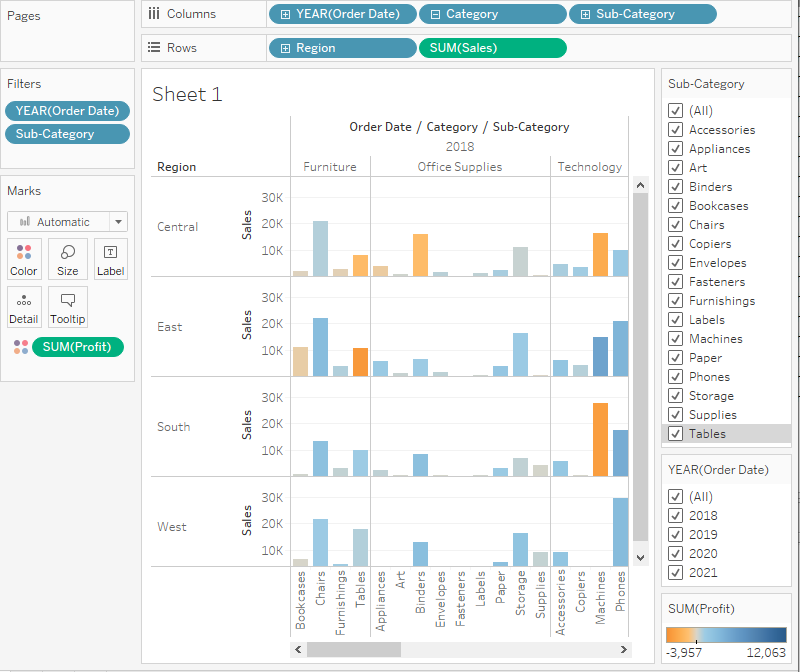
Task: Click the horizontal scrollbar right arrow
Action: click(623, 649)
